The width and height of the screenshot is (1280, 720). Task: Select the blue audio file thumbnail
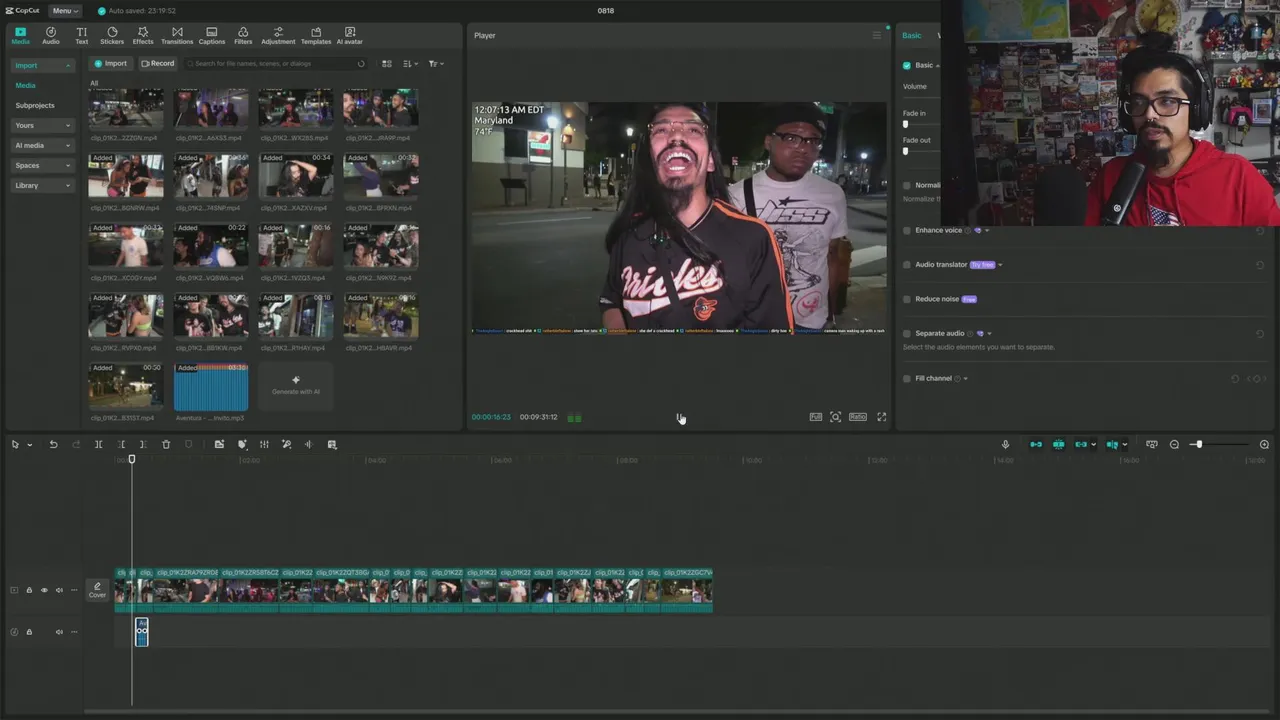click(x=211, y=387)
